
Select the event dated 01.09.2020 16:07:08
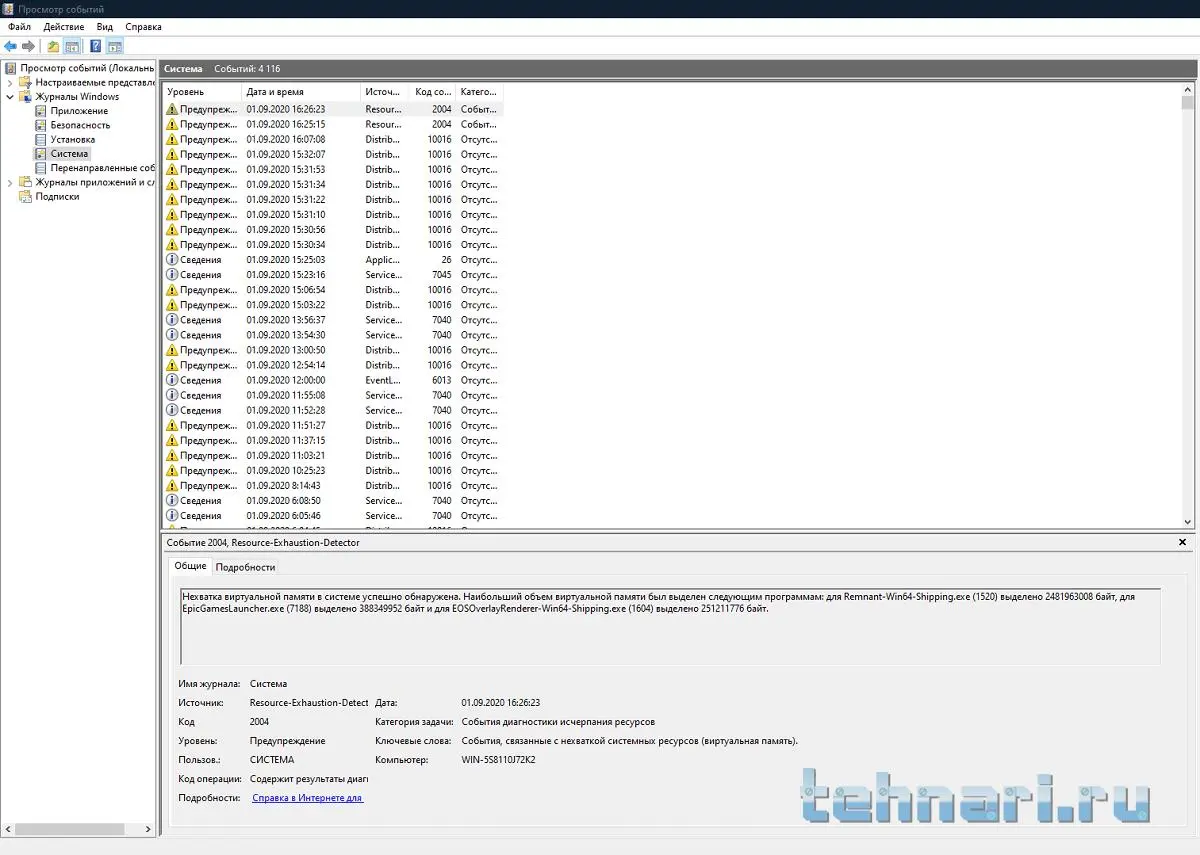pyautogui.click(x=333, y=139)
